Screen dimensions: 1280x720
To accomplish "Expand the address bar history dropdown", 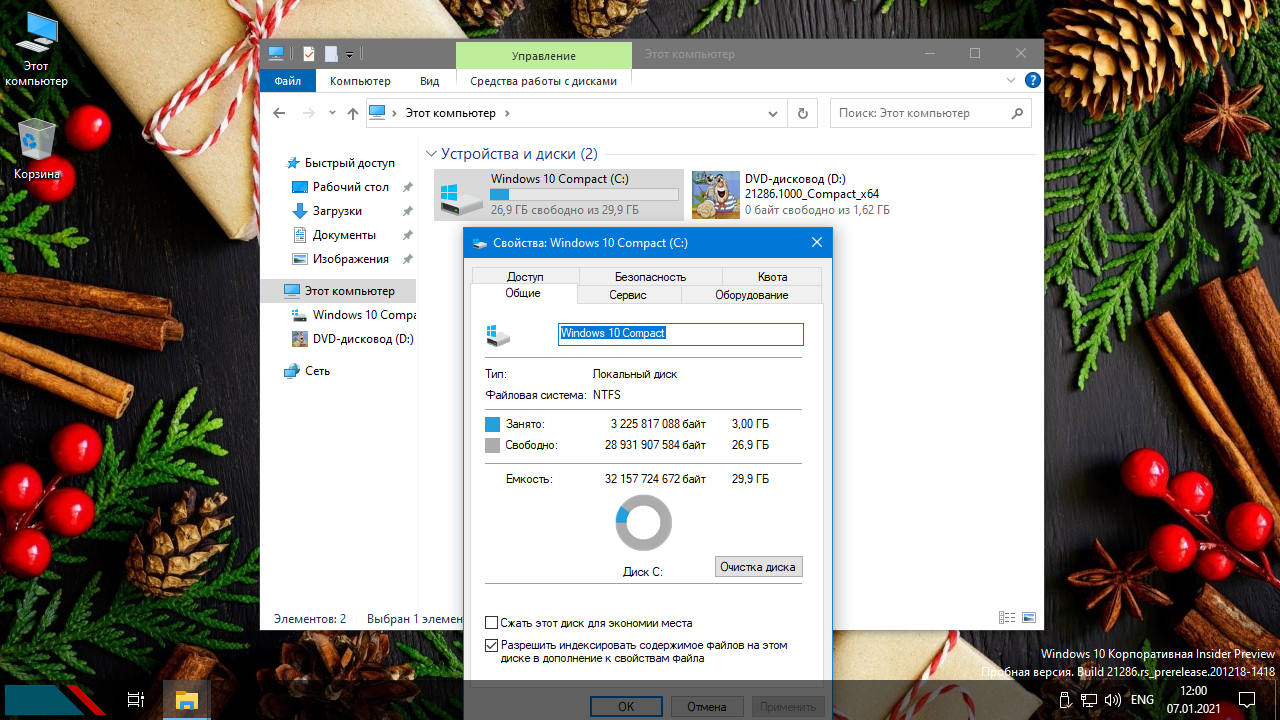I will [772, 114].
